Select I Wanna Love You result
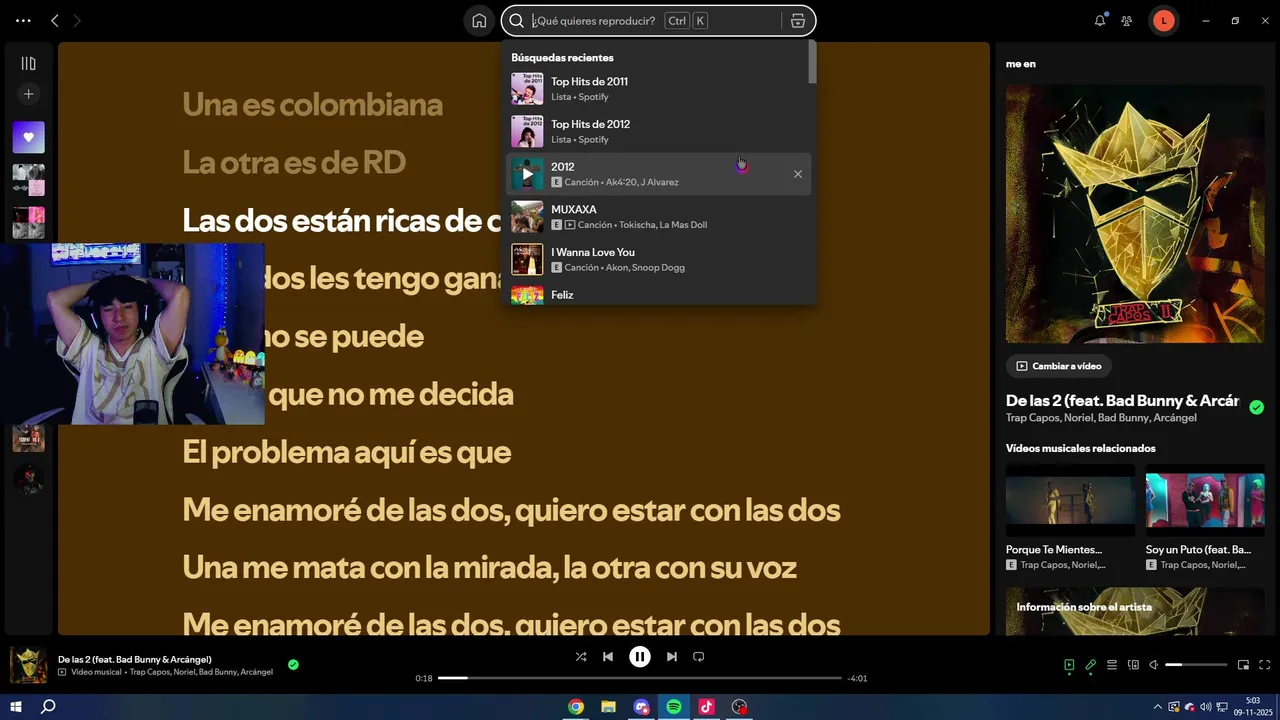 click(x=658, y=260)
